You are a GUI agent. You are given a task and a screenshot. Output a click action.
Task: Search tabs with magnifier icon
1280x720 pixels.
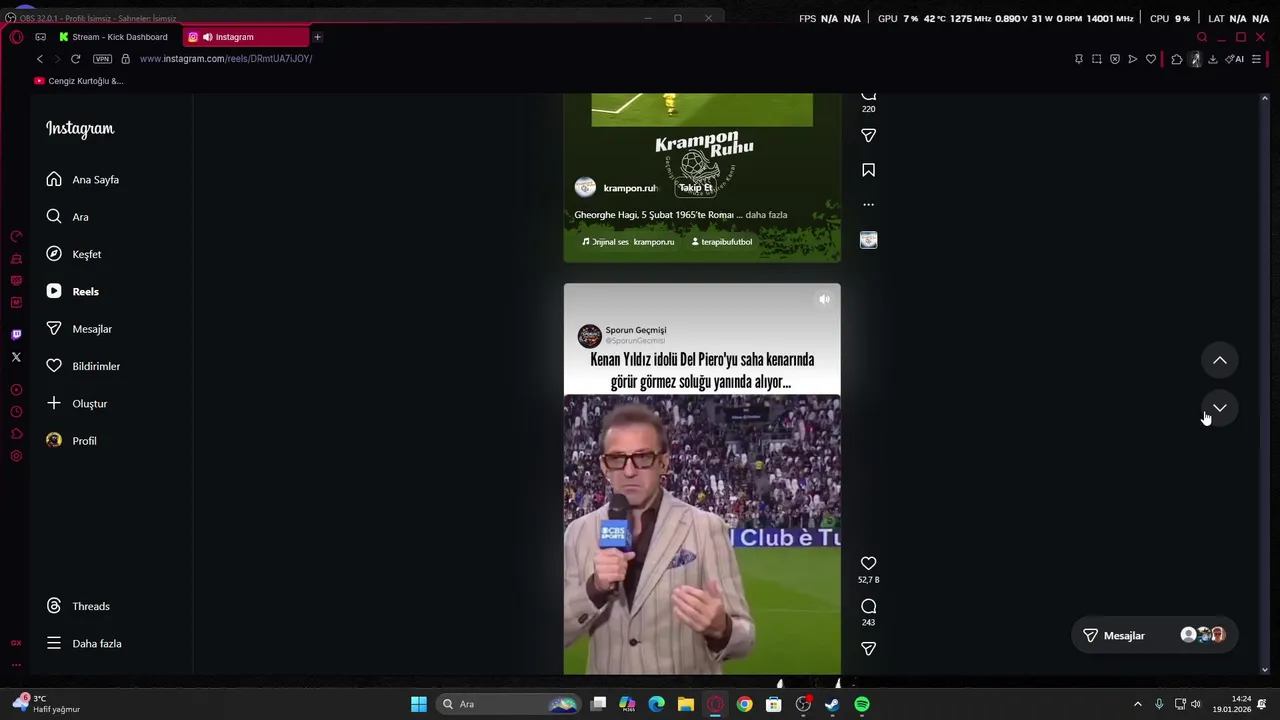(1202, 37)
